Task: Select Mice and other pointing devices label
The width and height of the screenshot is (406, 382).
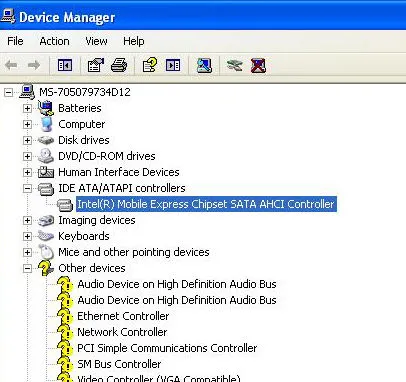Action: (x=134, y=252)
